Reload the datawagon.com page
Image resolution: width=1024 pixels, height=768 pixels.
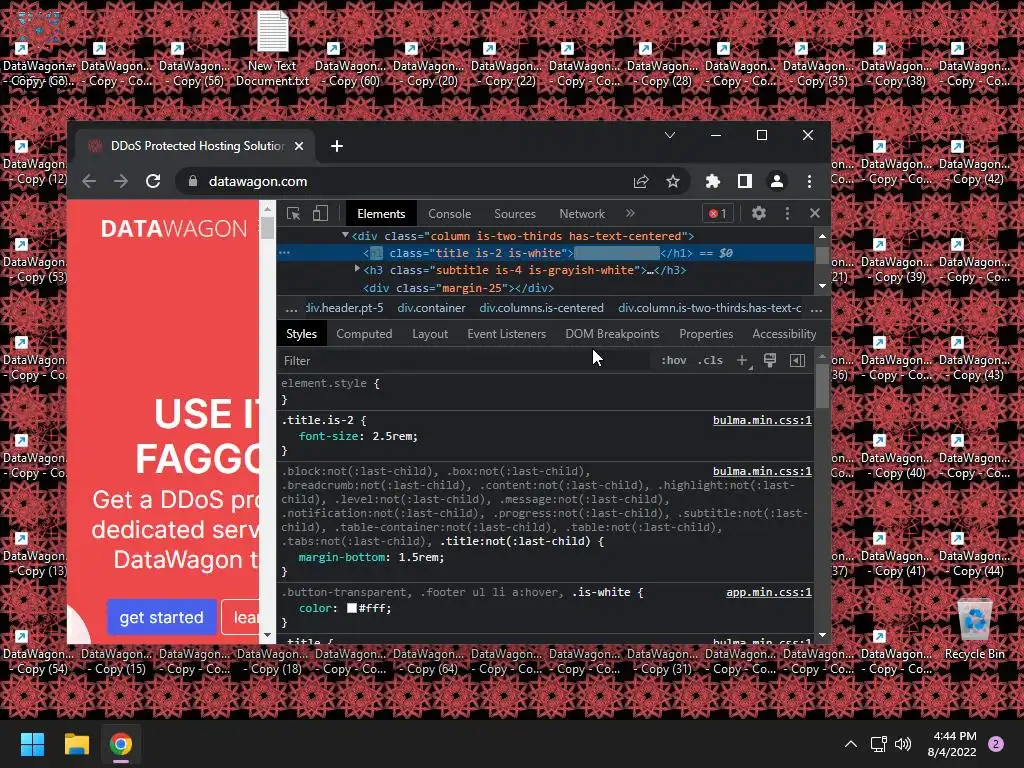(x=153, y=181)
